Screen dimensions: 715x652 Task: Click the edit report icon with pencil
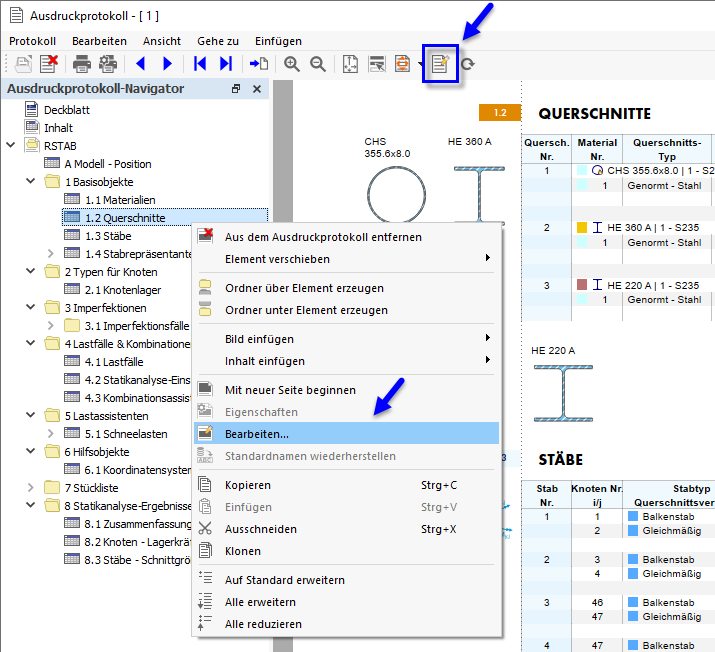click(440, 64)
